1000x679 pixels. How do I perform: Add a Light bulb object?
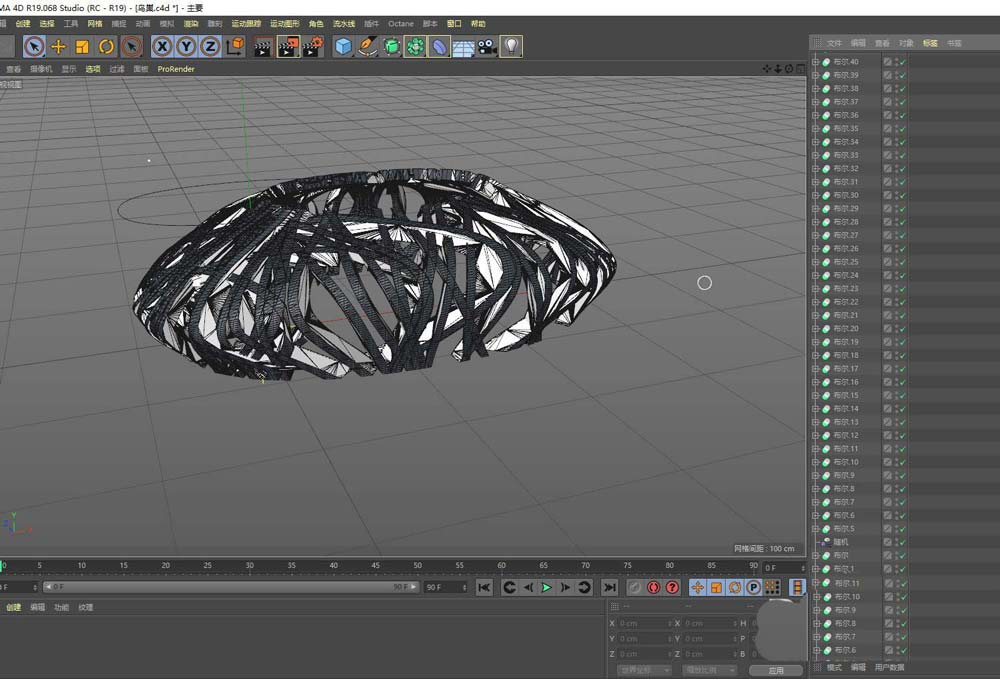(x=511, y=47)
